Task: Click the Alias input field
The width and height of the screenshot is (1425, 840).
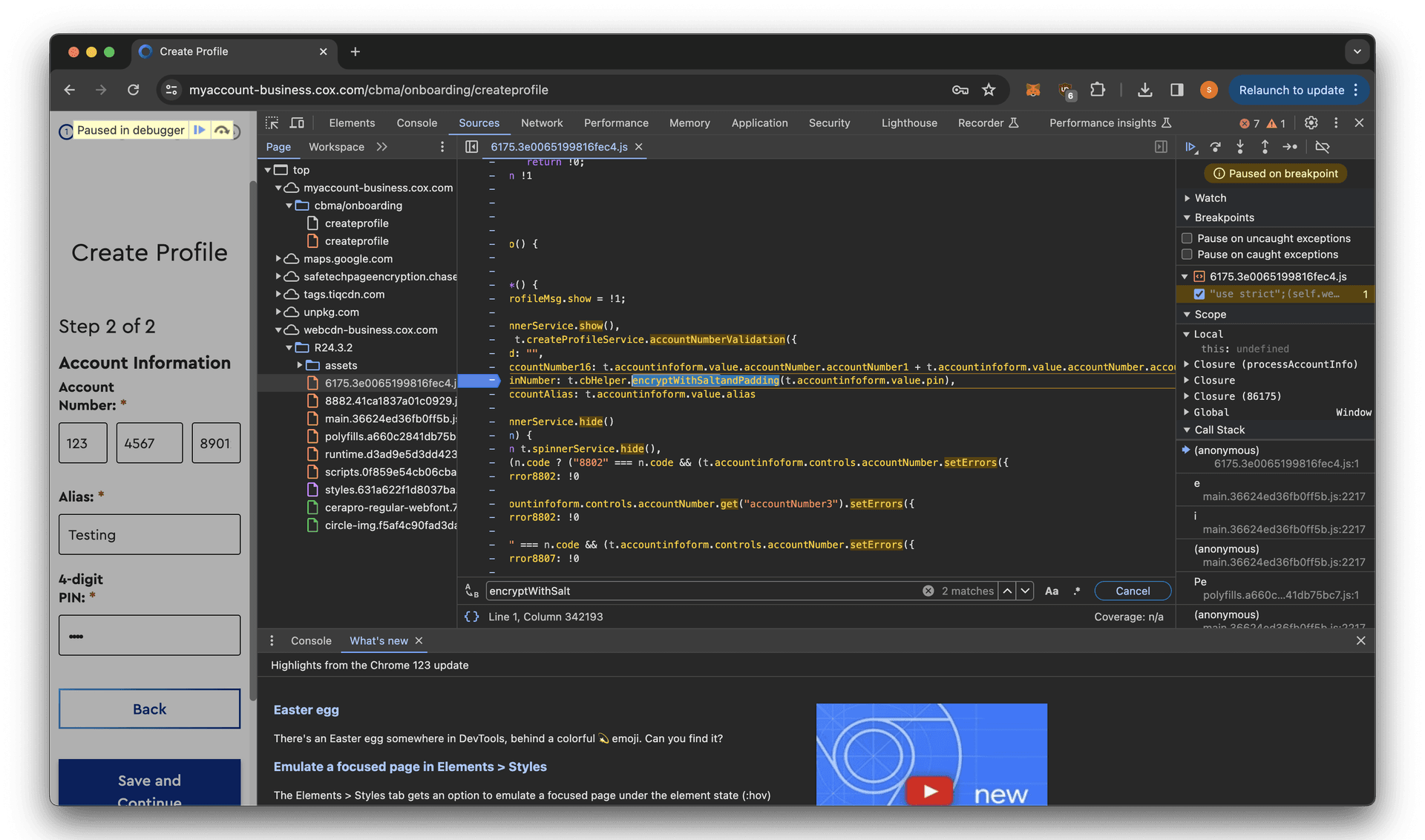Action: (149, 535)
